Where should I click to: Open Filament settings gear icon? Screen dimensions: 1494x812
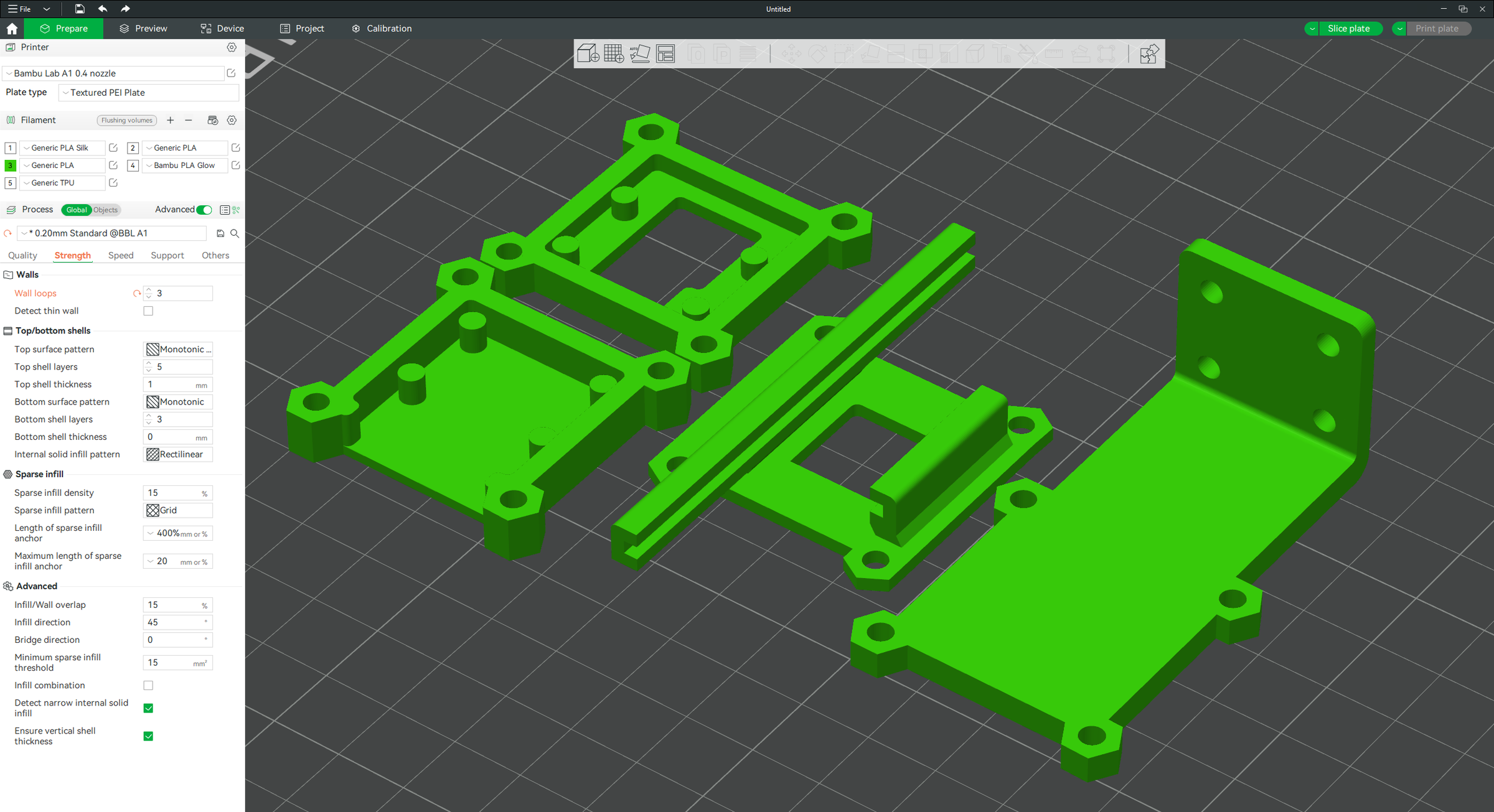[232, 120]
